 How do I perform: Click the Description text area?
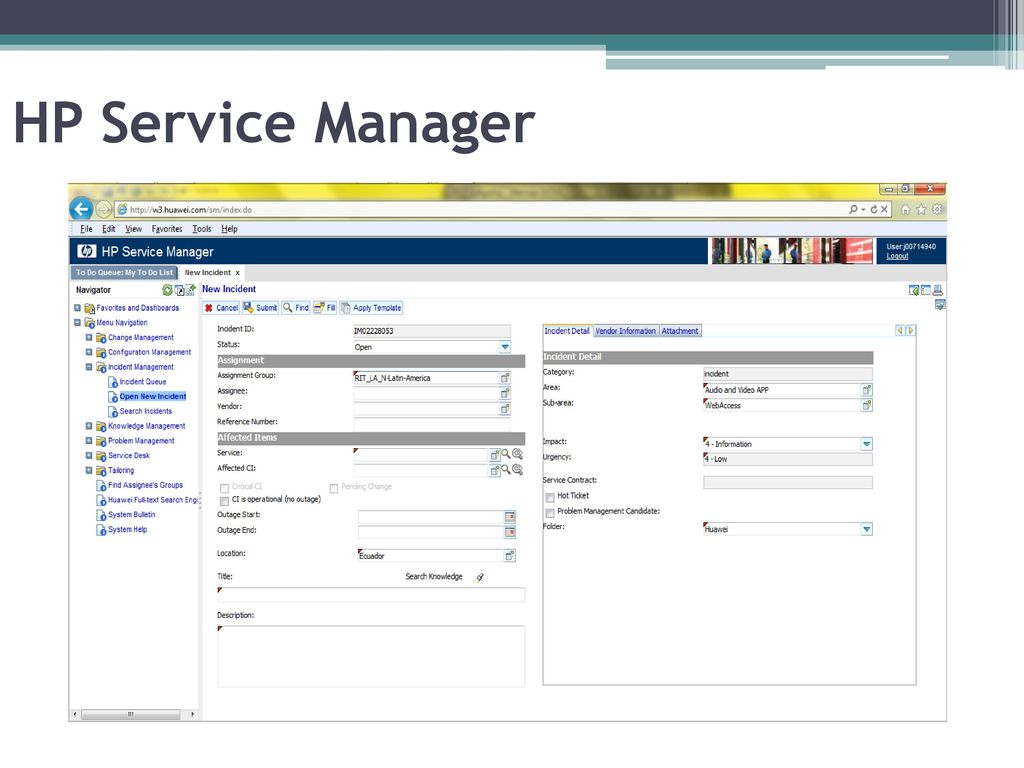371,656
